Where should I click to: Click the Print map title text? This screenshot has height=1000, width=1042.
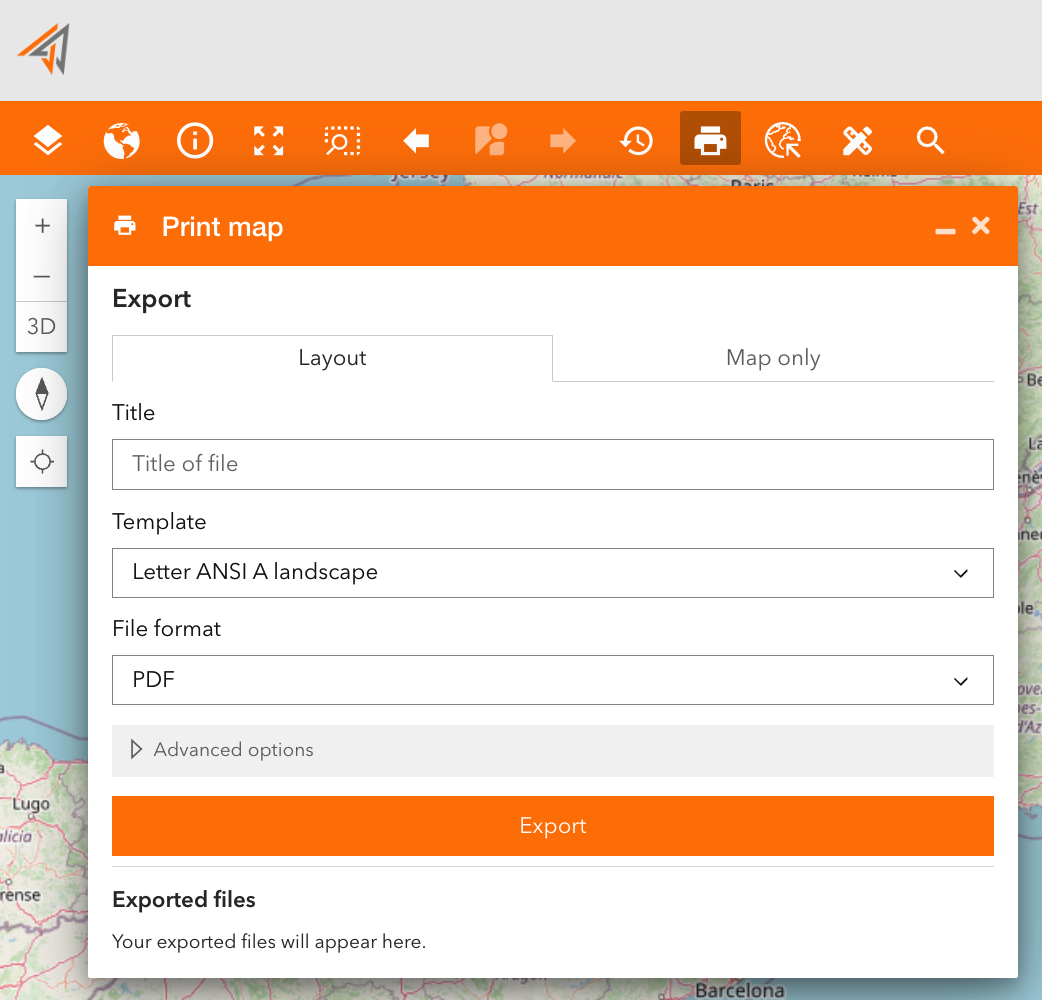pyautogui.click(x=223, y=227)
